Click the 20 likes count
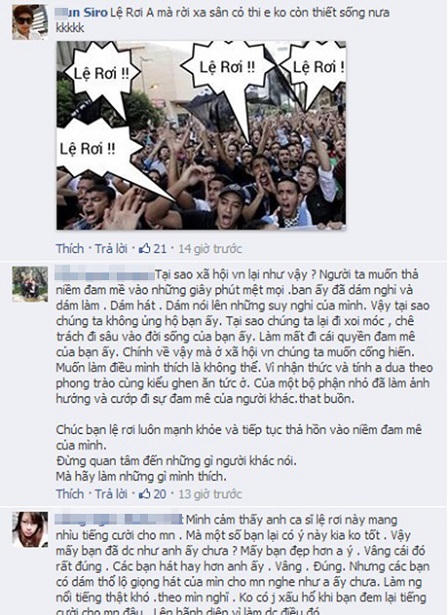Image resolution: width=448 pixels, height=615 pixels. tap(160, 494)
